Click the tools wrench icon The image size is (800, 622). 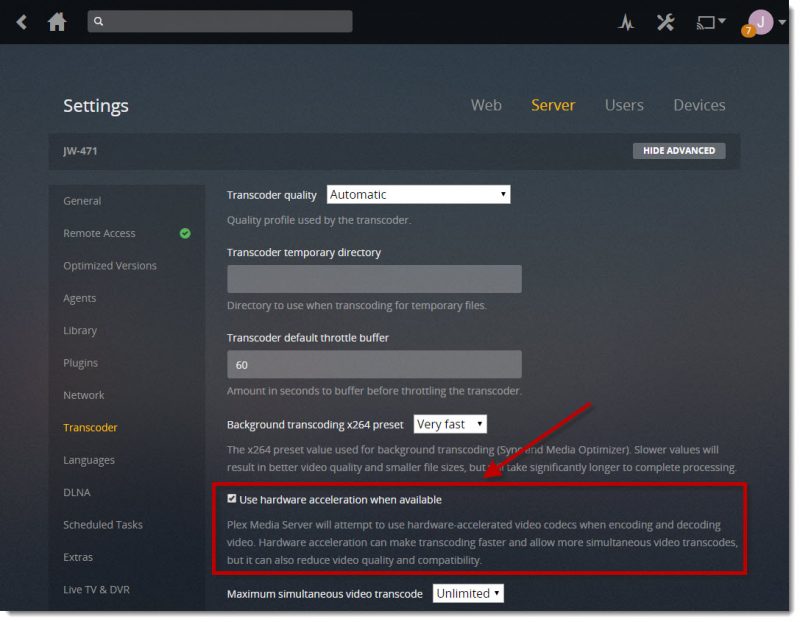click(x=666, y=20)
